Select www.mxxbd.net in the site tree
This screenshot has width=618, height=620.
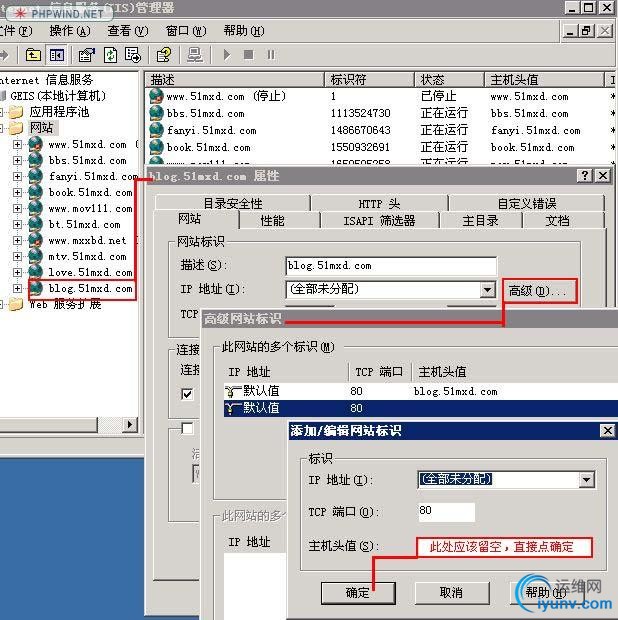(x=87, y=240)
